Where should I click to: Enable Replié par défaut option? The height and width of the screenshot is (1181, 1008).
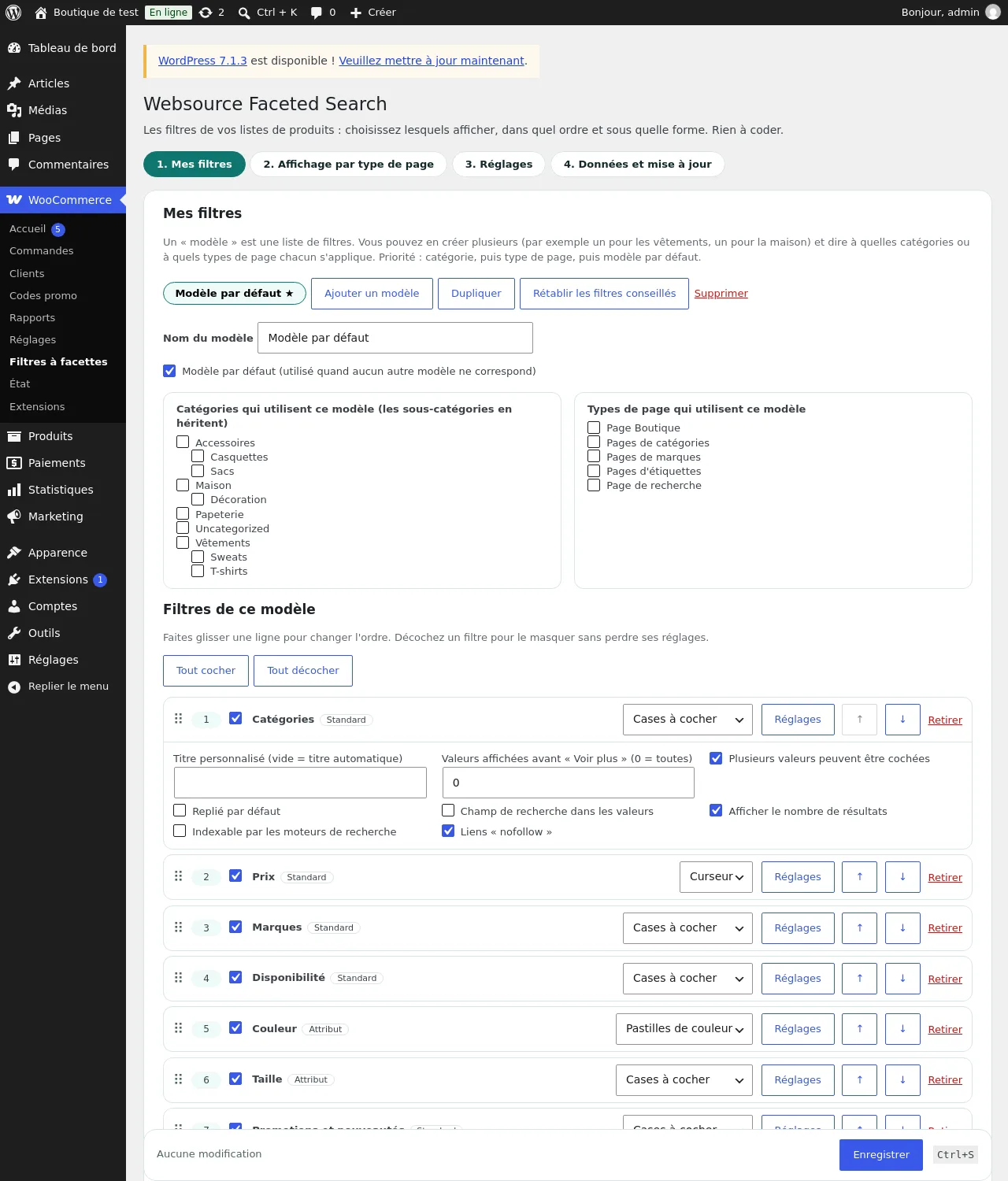(x=180, y=811)
